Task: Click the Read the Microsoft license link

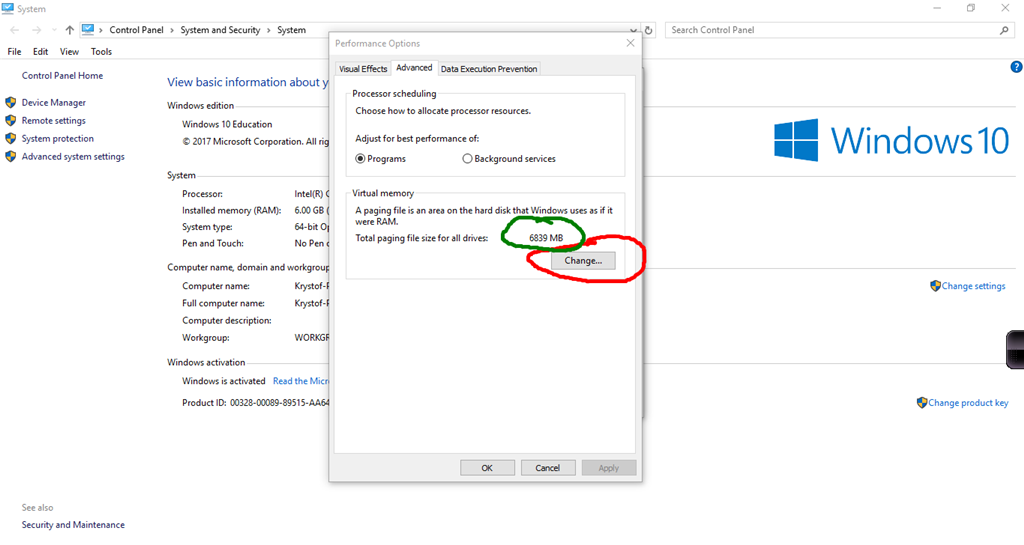Action: point(300,381)
